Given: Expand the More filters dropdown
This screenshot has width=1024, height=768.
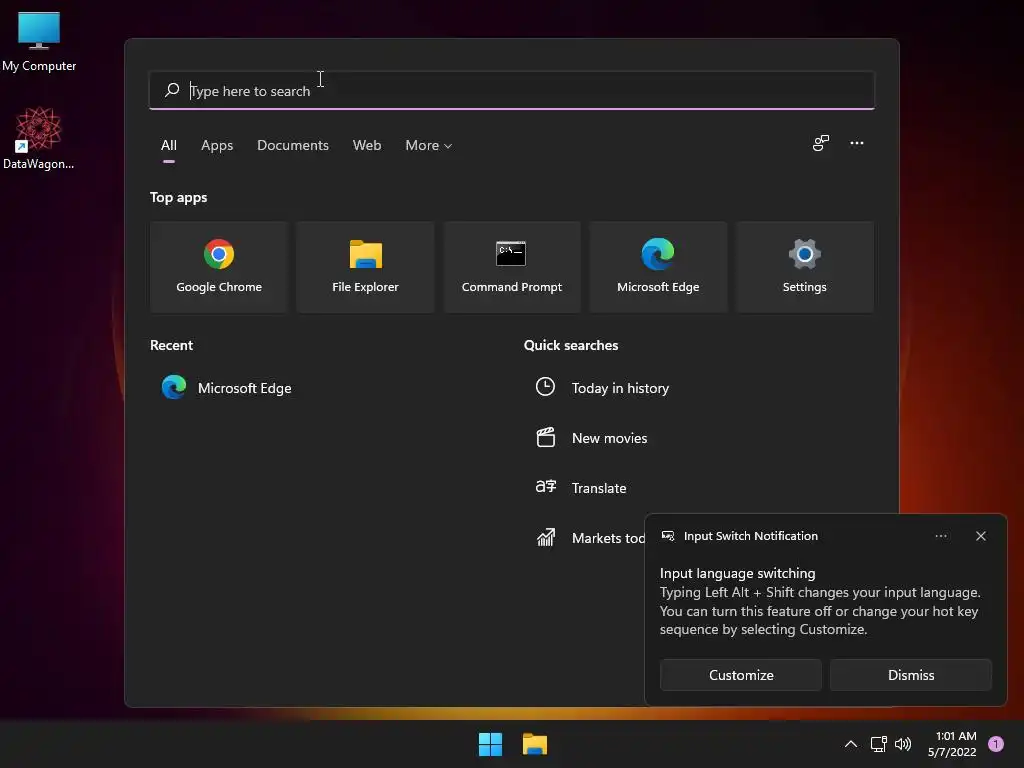Looking at the screenshot, I should 428,146.
